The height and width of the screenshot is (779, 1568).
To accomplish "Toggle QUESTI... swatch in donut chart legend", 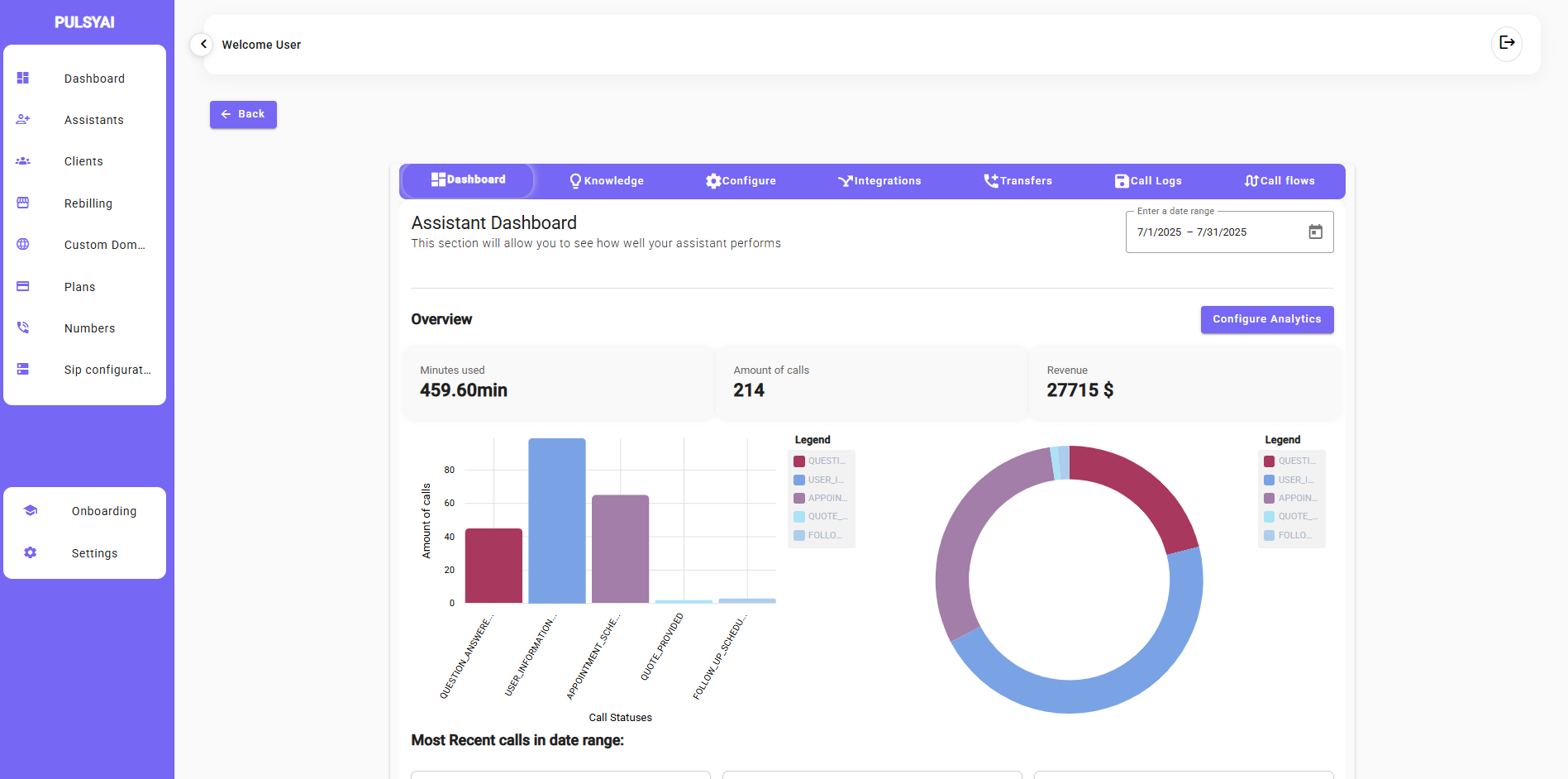I will (x=1269, y=461).
